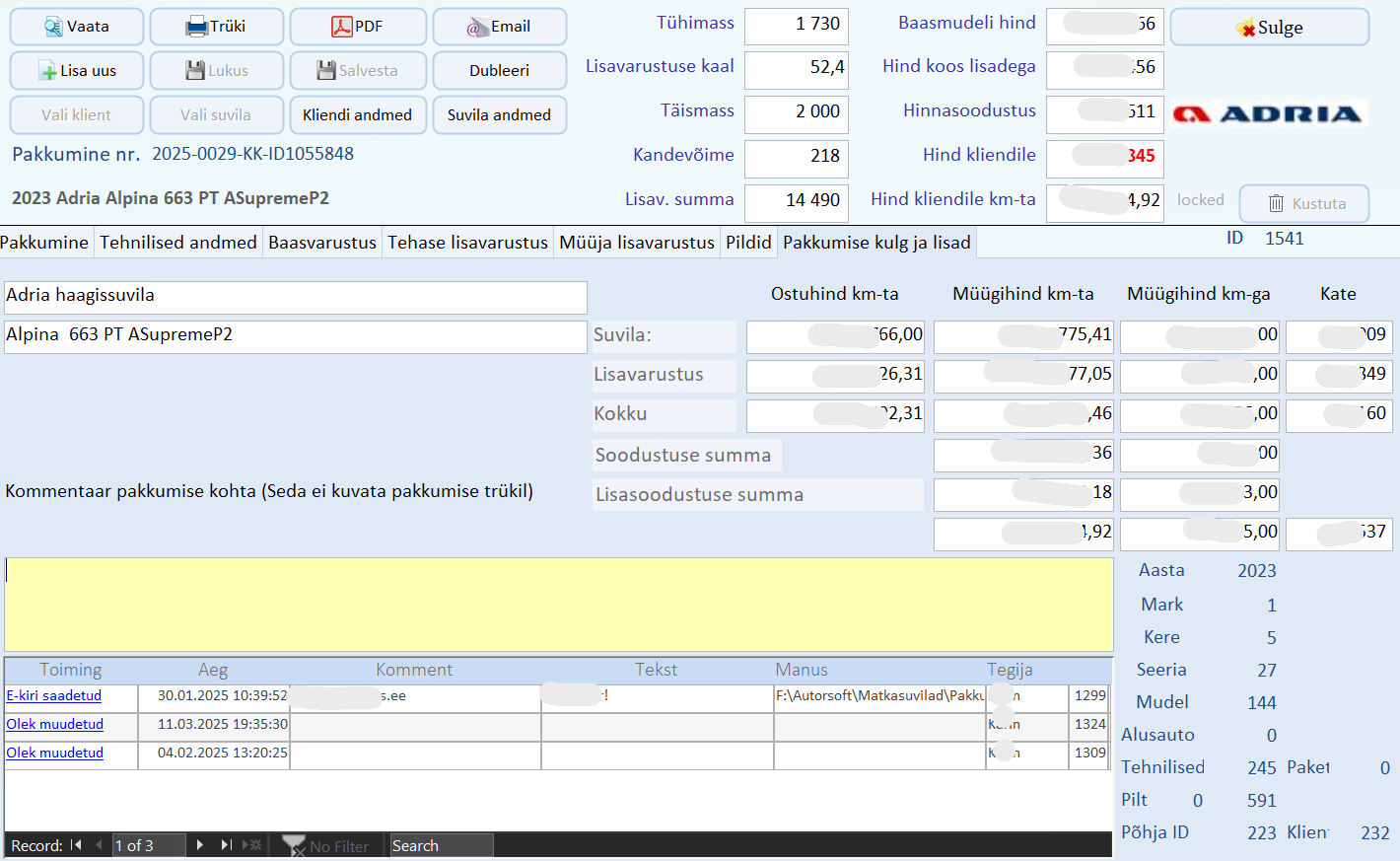Screen dimensions: 1400x861
Task: Click the Mudel value 144
Action: (1262, 703)
